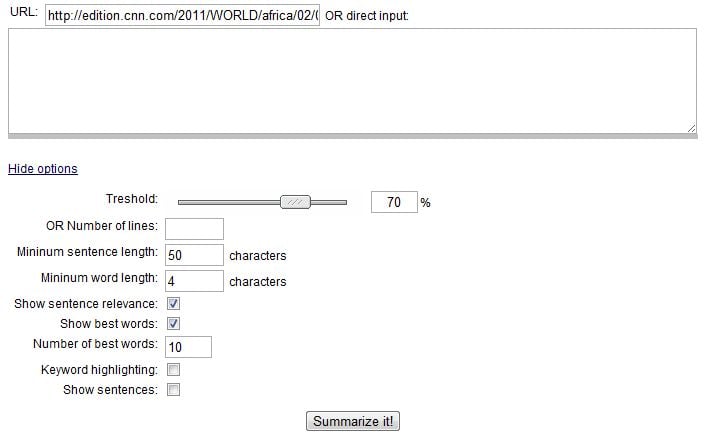Select the threshold percentage field showing 70
707x436 pixels.
click(394, 202)
